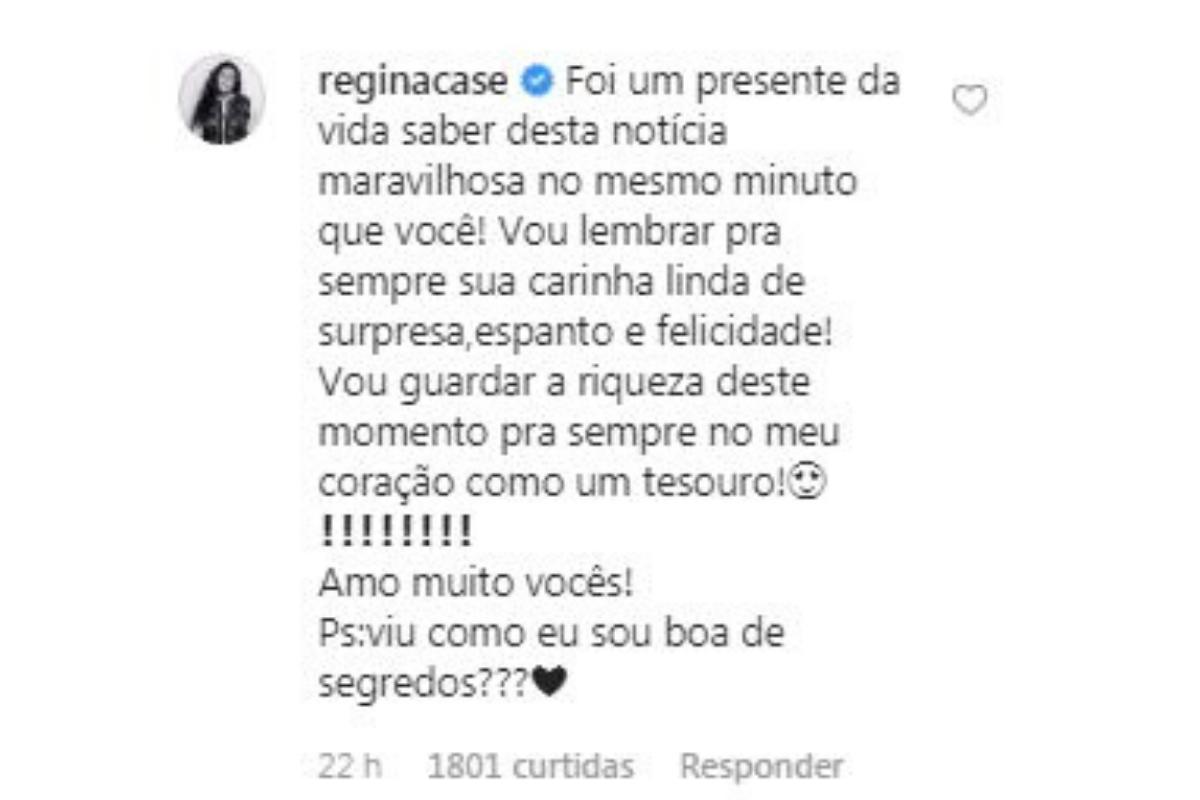Screen dimensions: 1200x800
Task: Click the line vida saber desta notícia
Action: tap(522, 133)
